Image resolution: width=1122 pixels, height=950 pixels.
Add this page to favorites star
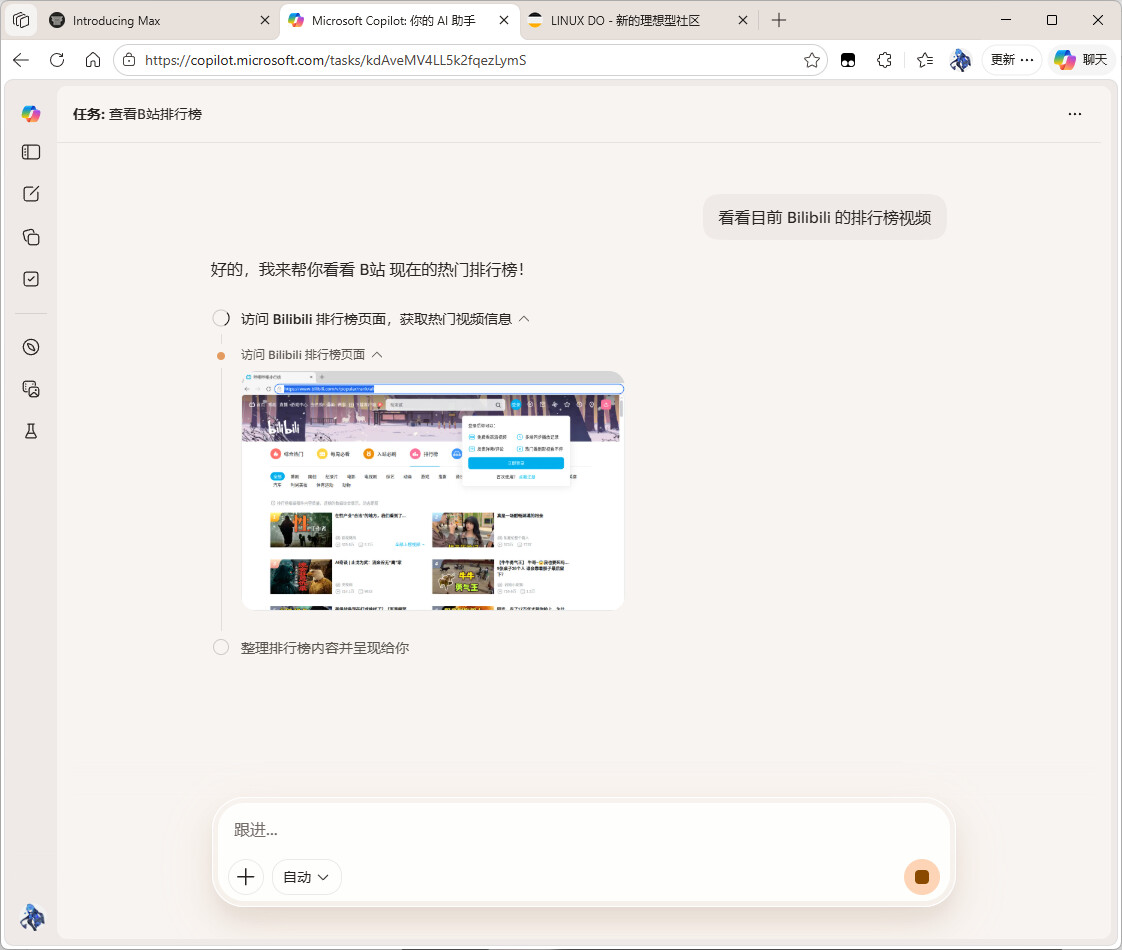pos(811,60)
